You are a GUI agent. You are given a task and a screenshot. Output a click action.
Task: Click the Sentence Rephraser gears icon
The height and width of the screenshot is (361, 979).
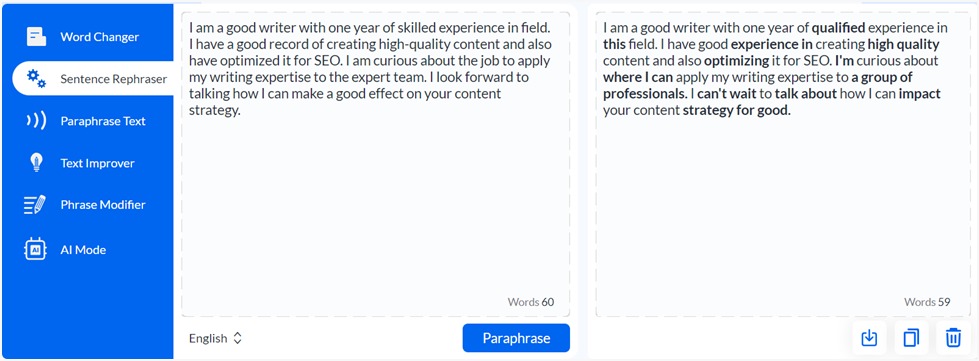36,79
